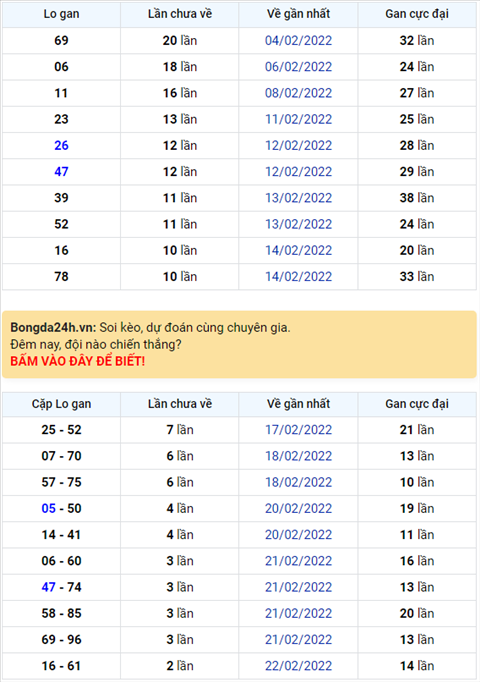Open 21/02/2022 link for pair 58 - 85
The height and width of the screenshot is (682, 480).
[x=298, y=613]
